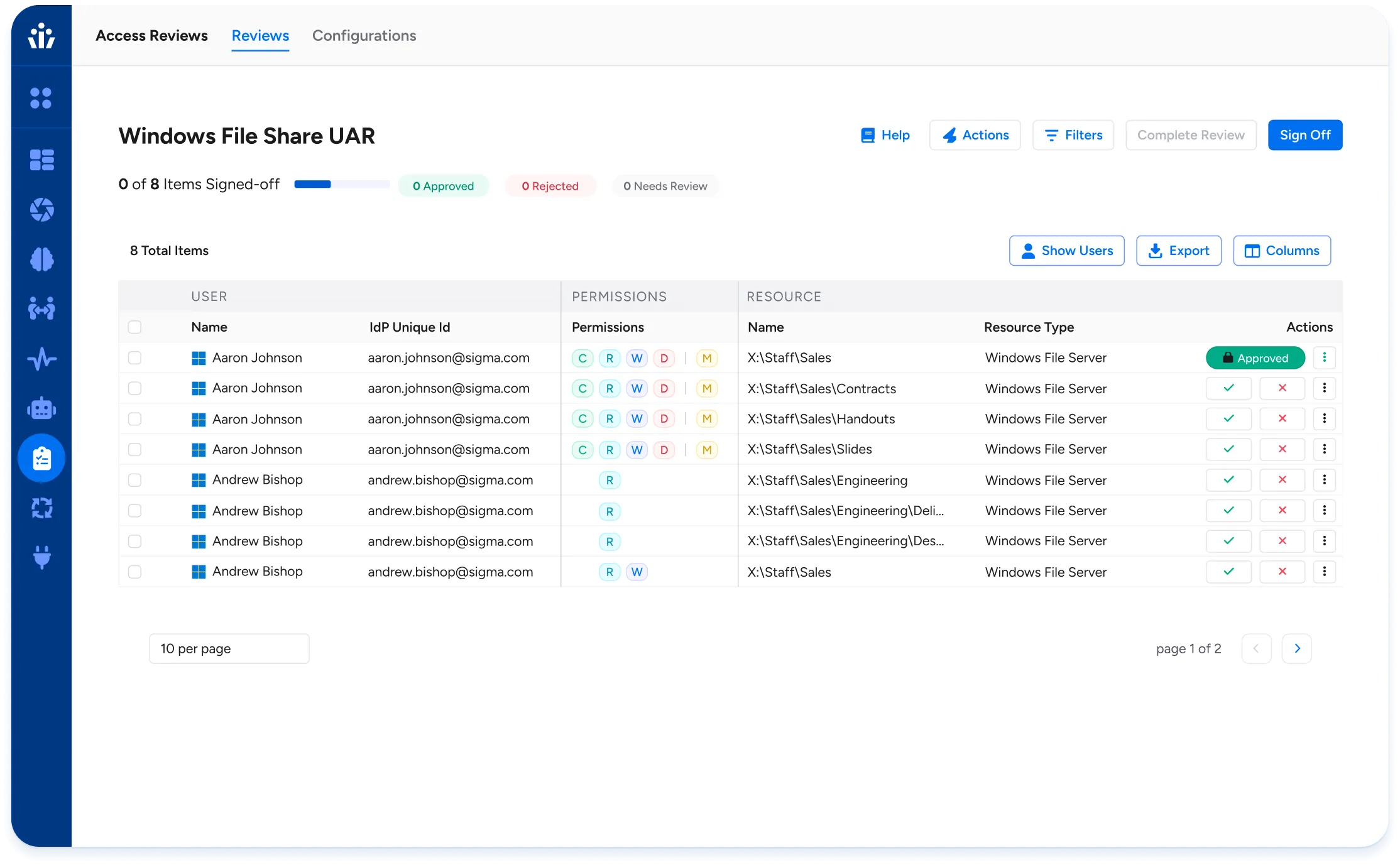This screenshot has width=1400, height=865.
Task: Reject the X:\Staff\Sales\Slides access row
Action: coord(1282,449)
